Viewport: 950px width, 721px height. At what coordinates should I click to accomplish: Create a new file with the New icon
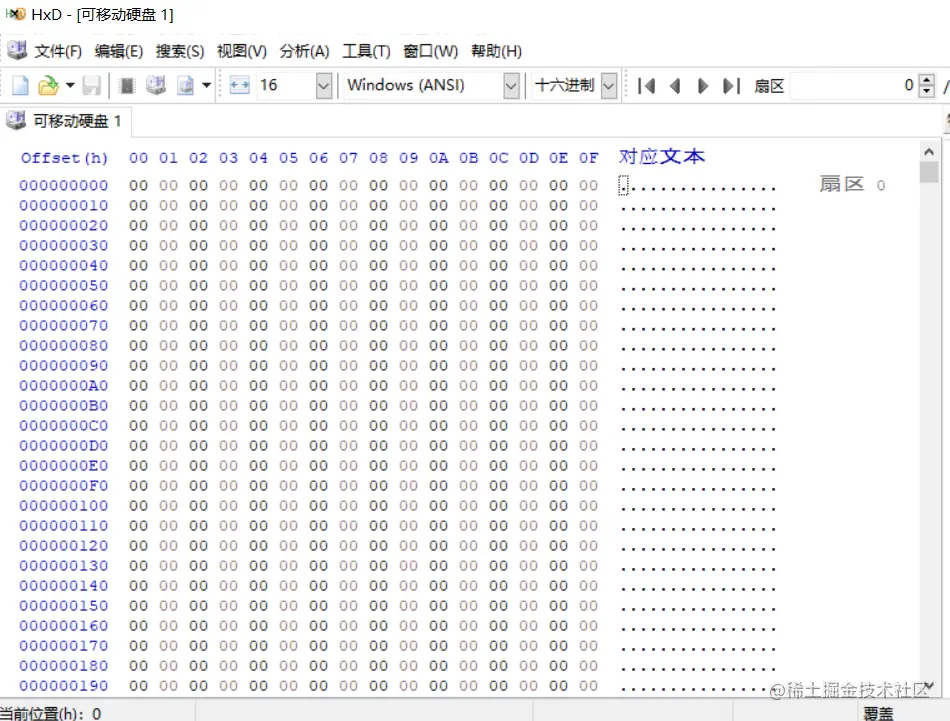(20, 85)
